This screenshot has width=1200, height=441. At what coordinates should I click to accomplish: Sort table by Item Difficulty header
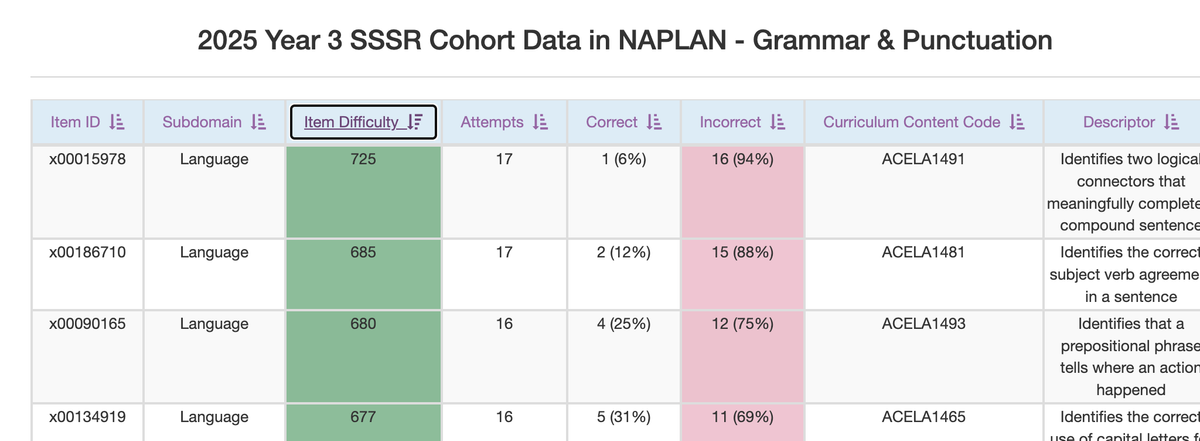351,122
